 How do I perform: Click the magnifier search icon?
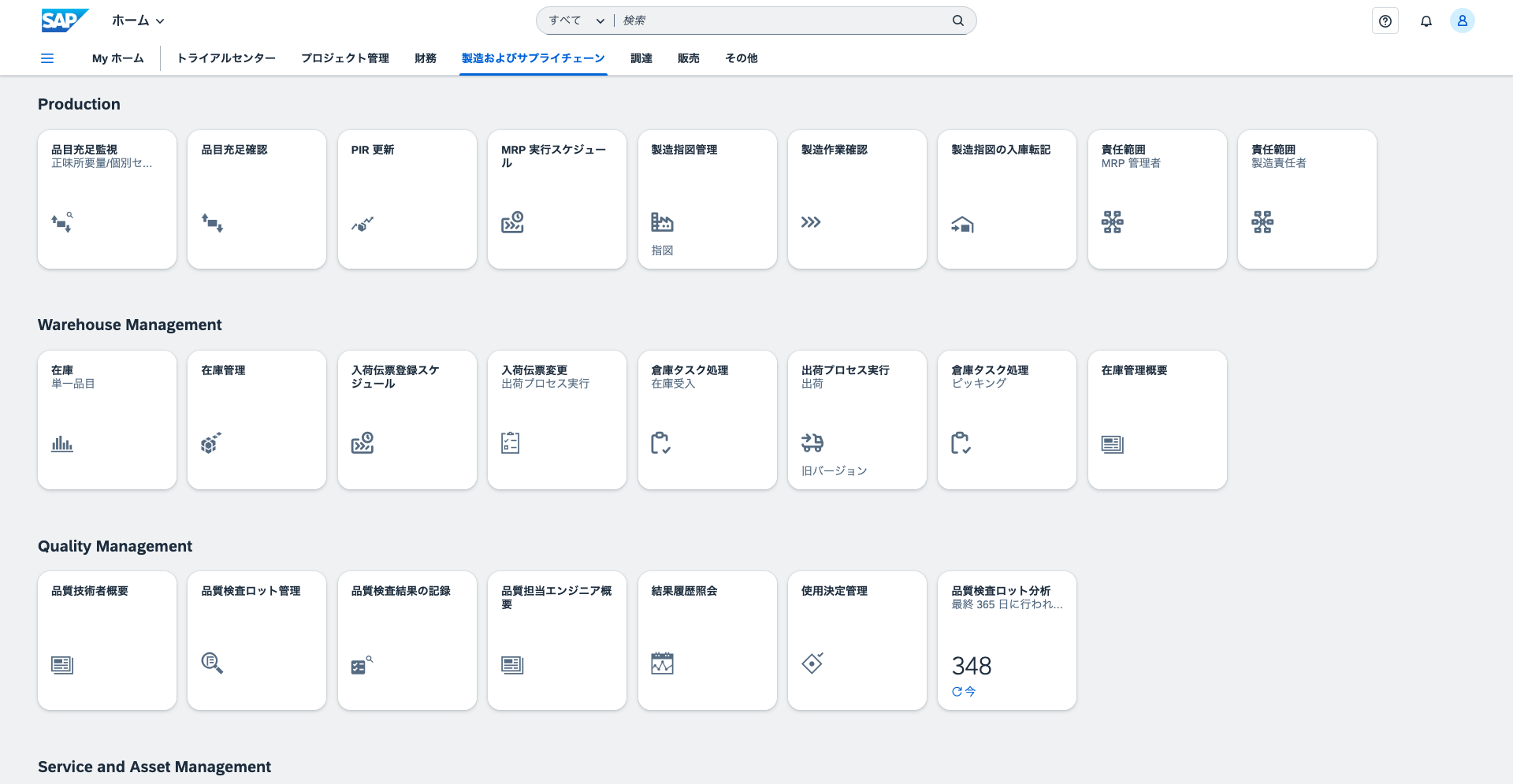tap(958, 20)
